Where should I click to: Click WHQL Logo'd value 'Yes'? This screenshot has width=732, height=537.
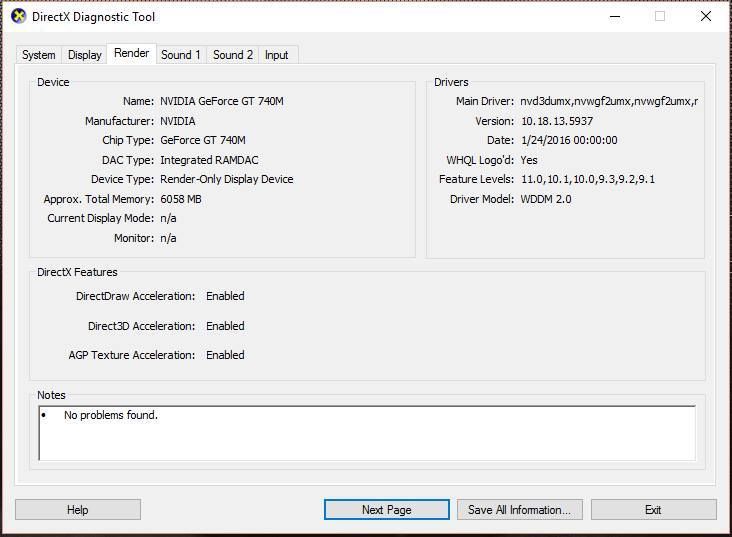[529, 160]
